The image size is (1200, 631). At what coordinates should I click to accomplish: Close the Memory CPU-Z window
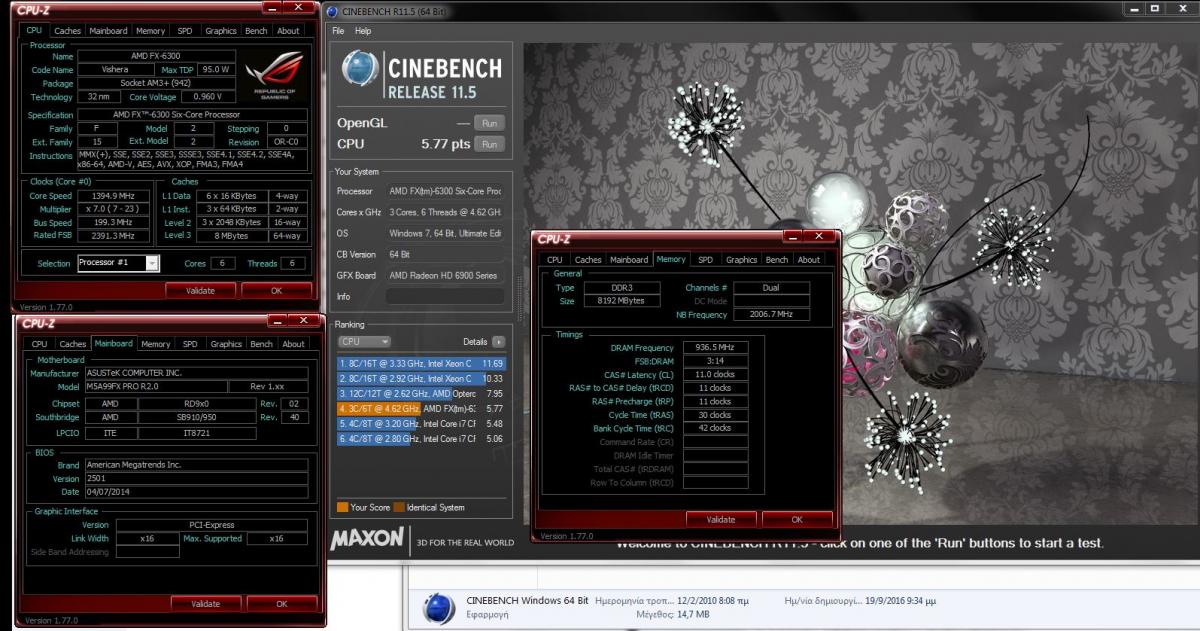[818, 236]
